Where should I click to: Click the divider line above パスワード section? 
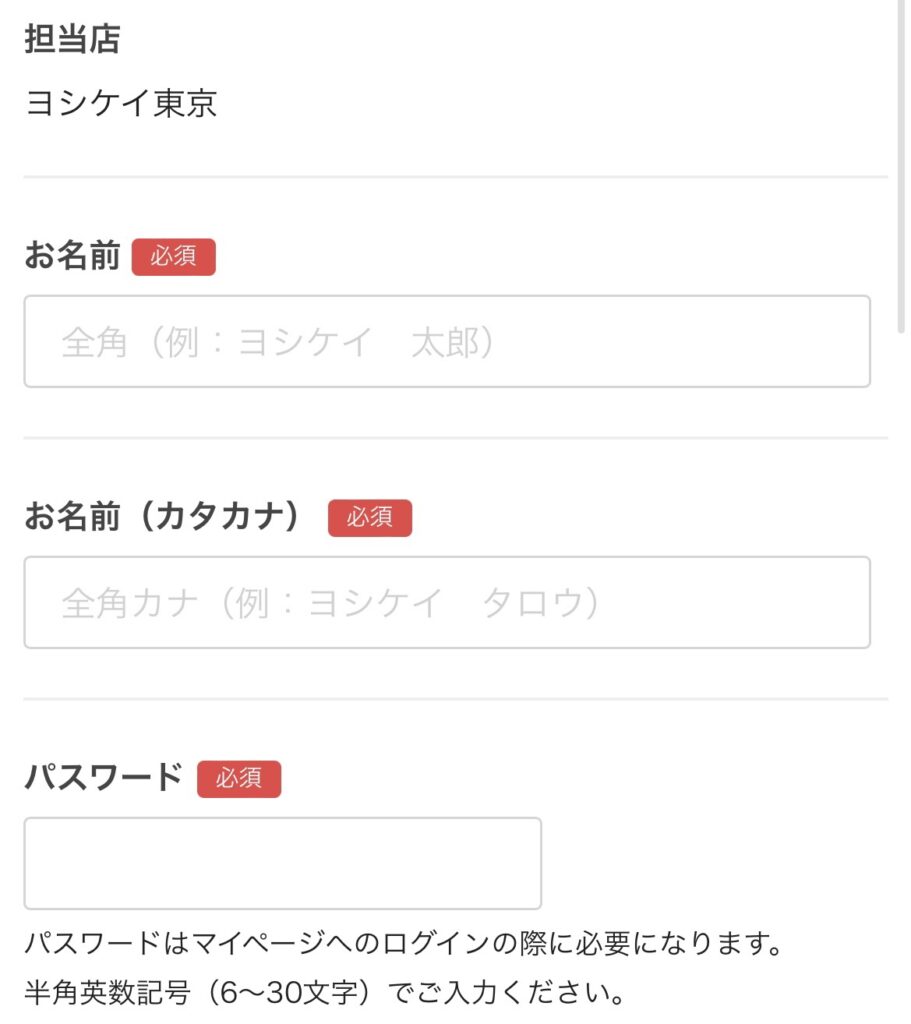455,698
